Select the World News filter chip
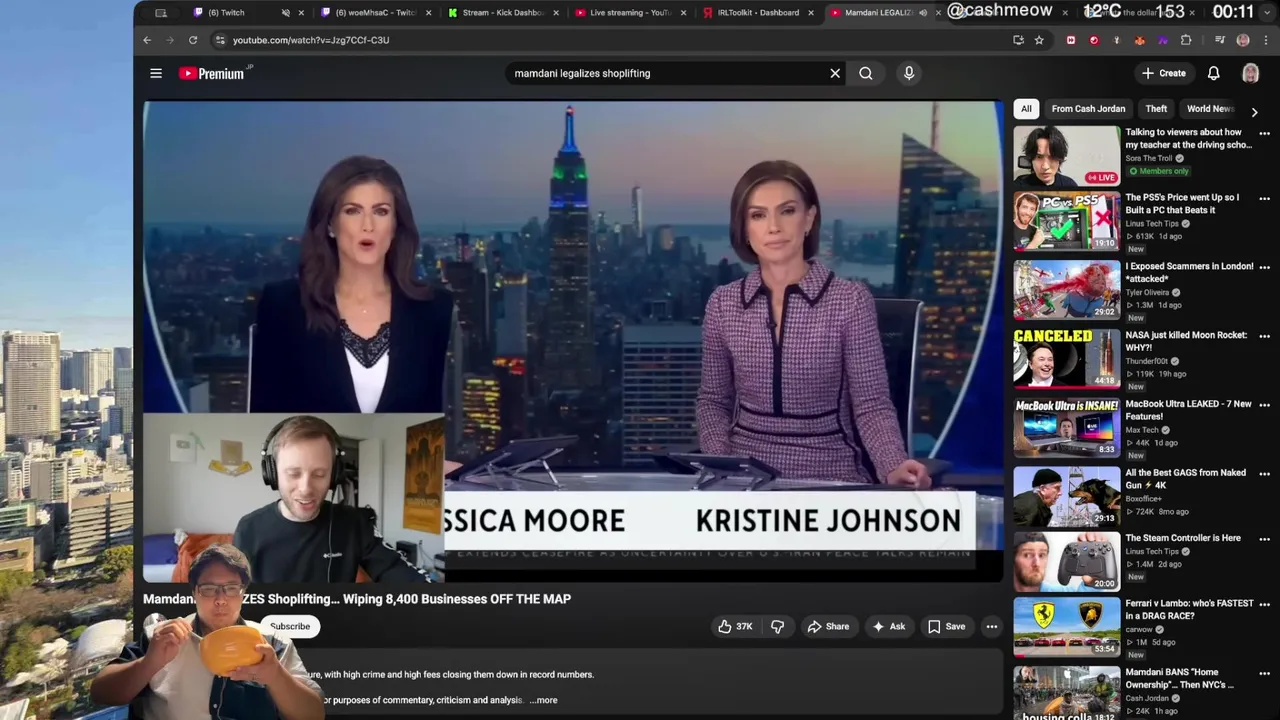 [1210, 109]
